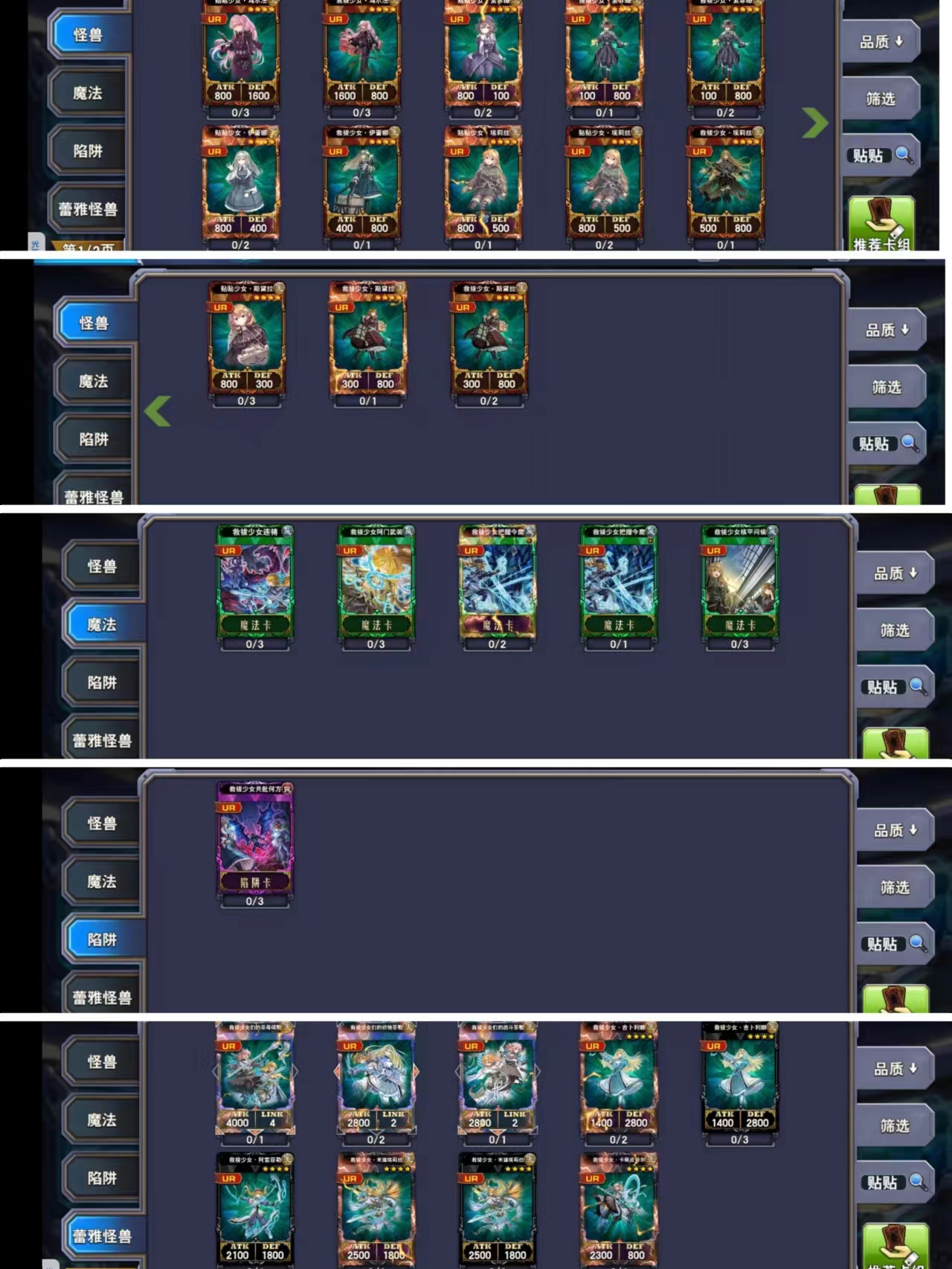Image resolution: width=952 pixels, height=1269 pixels.
Task: Tap the pink-haired ATK 800 DEF 1600 card
Action: [241, 52]
